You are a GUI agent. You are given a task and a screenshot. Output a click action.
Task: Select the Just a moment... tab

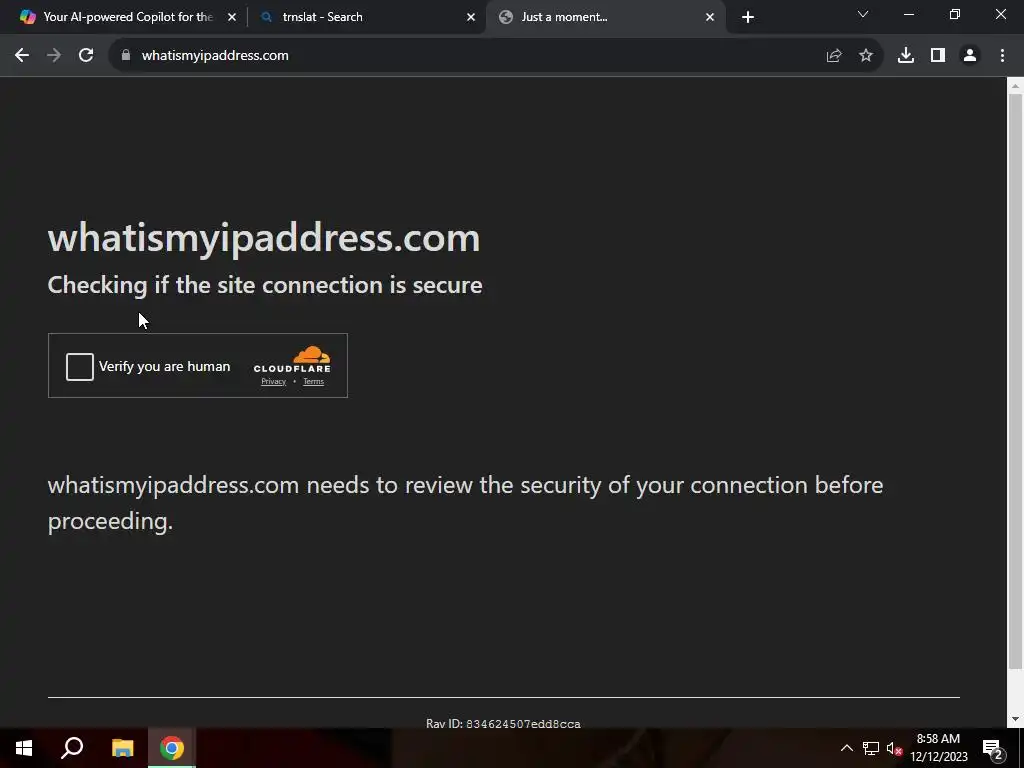606,17
